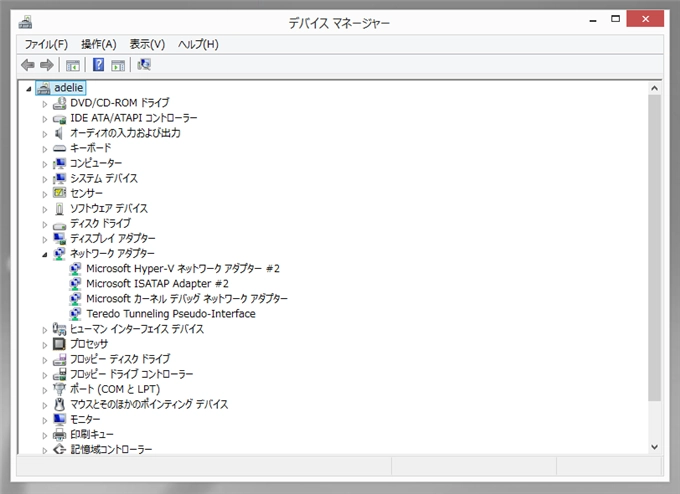Select Microsoft カーネル デバッグ ネットワーク アダプター
Image resolution: width=680 pixels, height=494 pixels.
pyautogui.click(x=187, y=299)
